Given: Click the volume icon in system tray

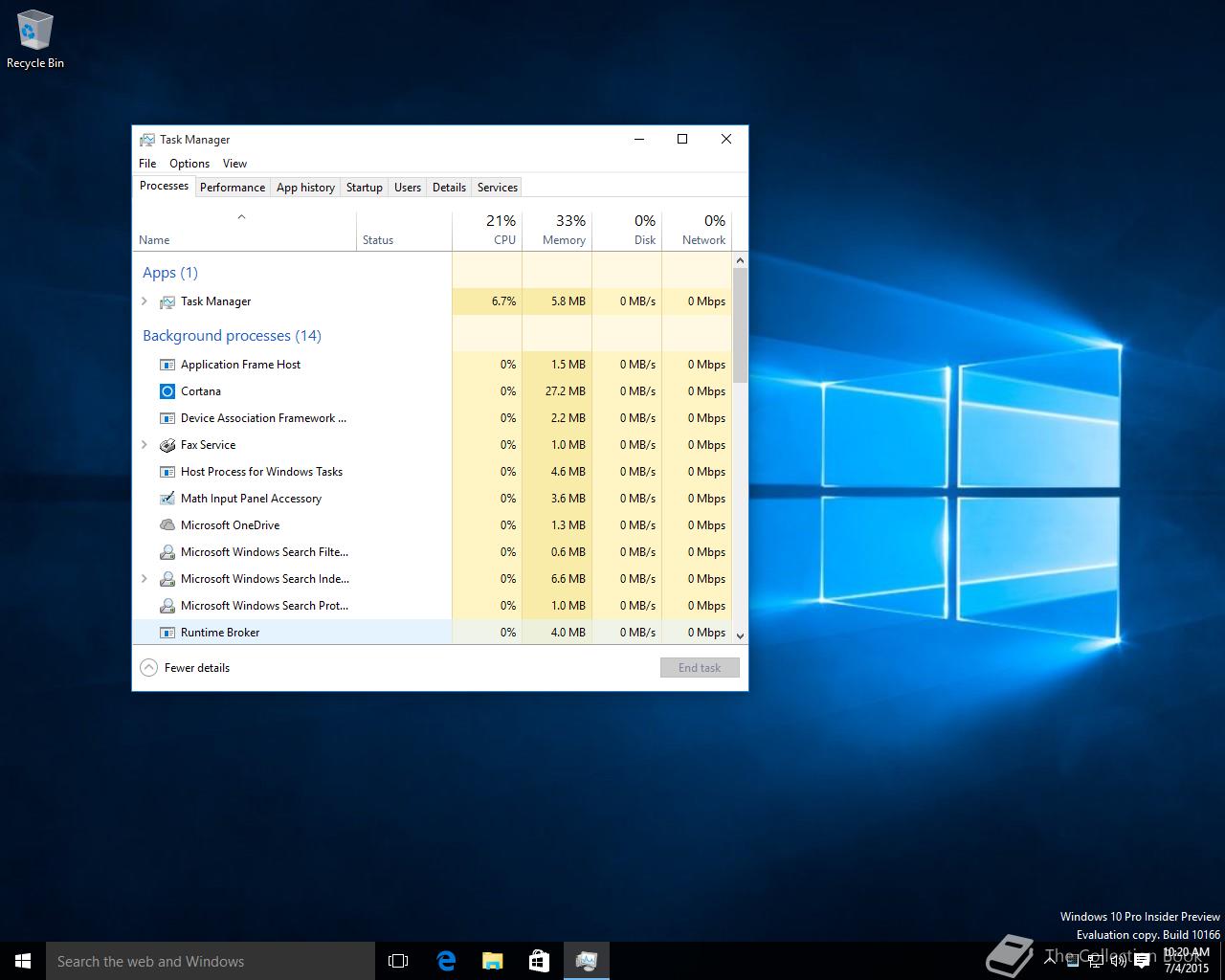Looking at the screenshot, I should point(1118,961).
